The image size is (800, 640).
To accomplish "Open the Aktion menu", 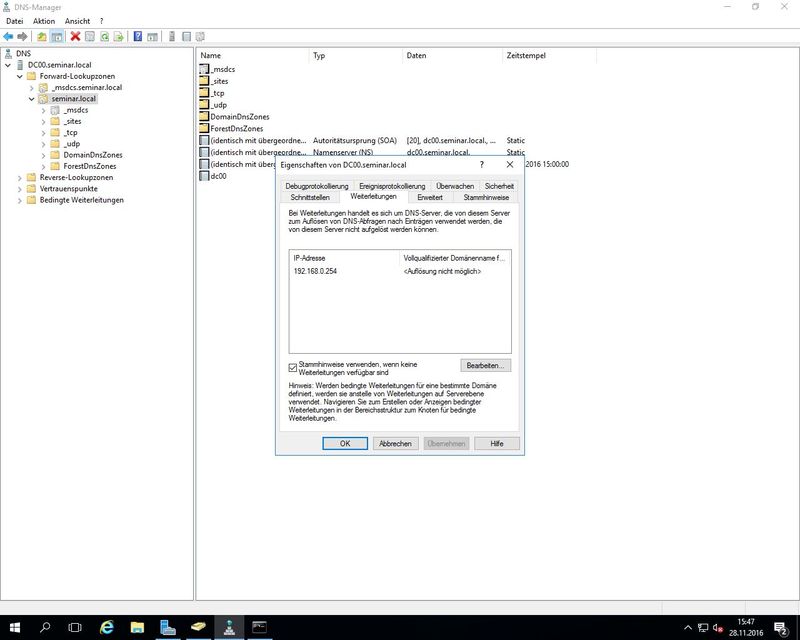I will pos(44,21).
